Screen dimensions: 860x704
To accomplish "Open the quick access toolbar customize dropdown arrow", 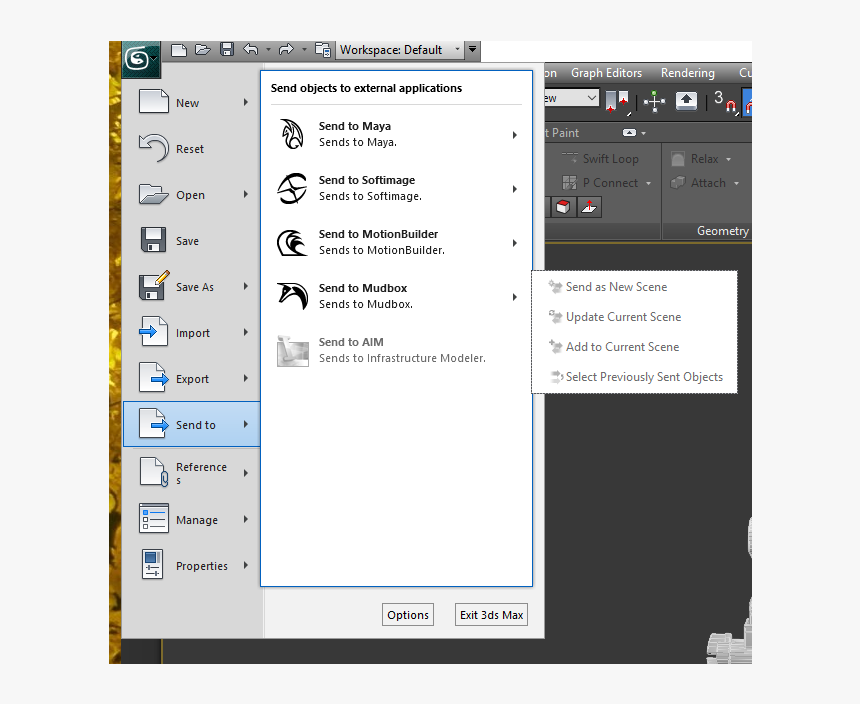I will (x=472, y=50).
